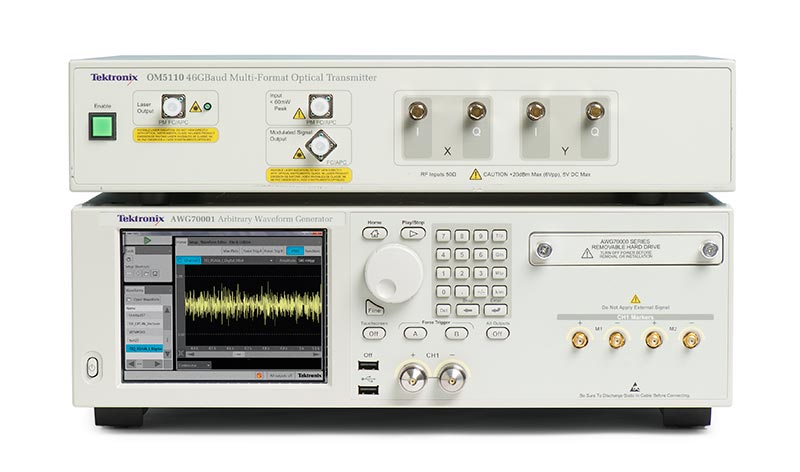Viewport: 800px width, 472px height.
Task: Tap the orange status icon in screen footer
Action: point(259,376)
